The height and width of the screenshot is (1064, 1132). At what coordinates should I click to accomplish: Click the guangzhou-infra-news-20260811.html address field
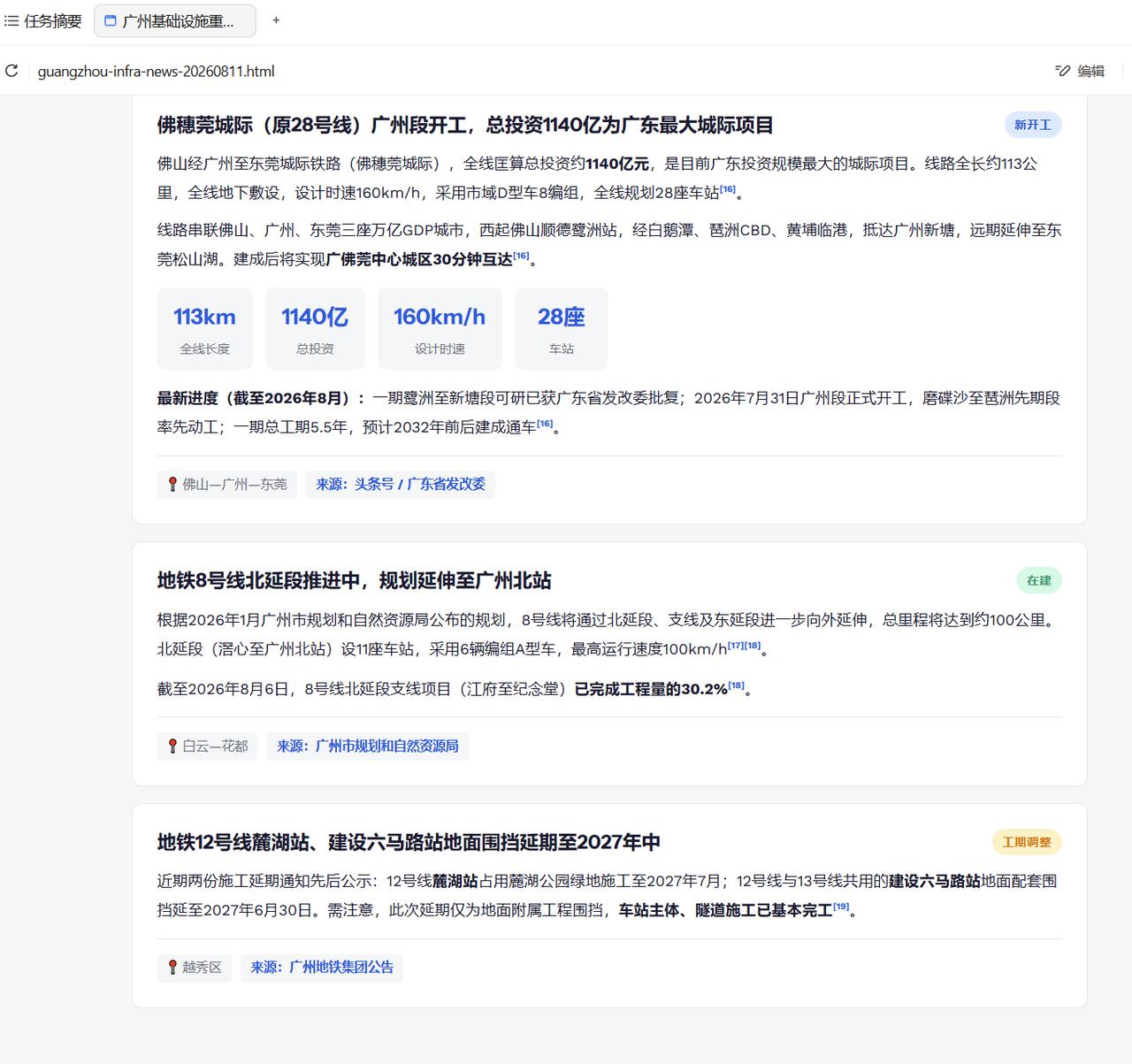tap(156, 71)
